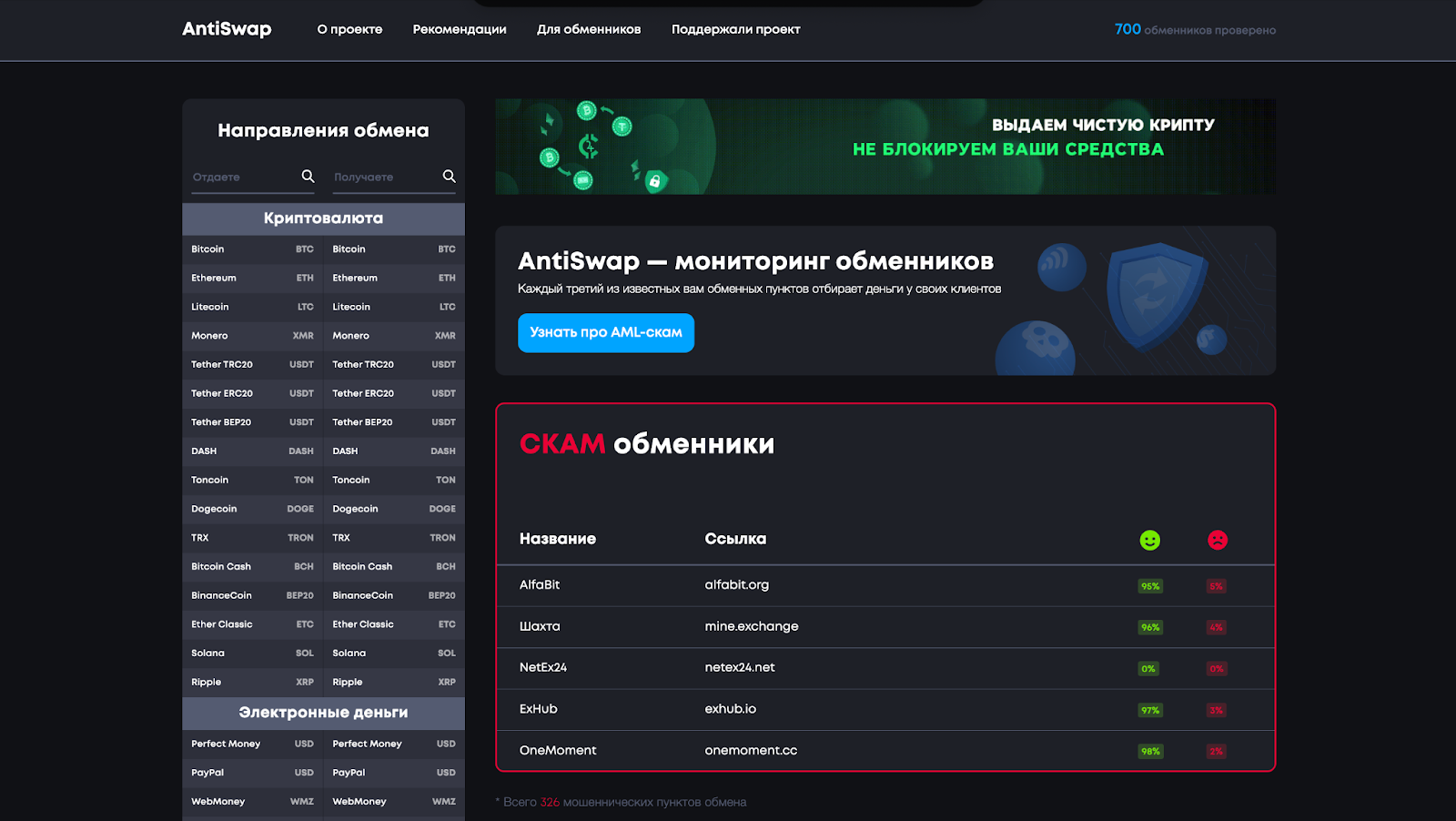Click the Узнать про AML-скам button
1456x821 pixels.
pyautogui.click(x=606, y=333)
